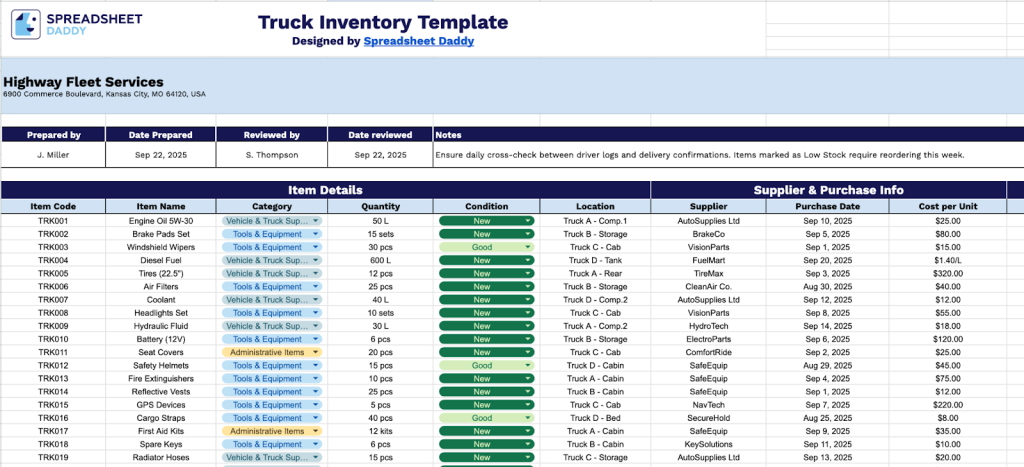Click Safety Helmets Good condition chip

pos(487,365)
